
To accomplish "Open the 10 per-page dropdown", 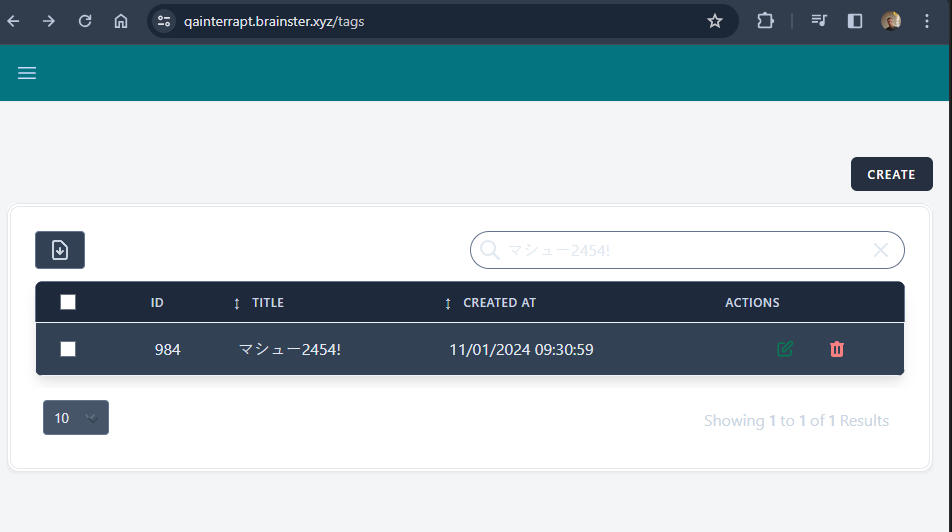I will (x=76, y=418).
